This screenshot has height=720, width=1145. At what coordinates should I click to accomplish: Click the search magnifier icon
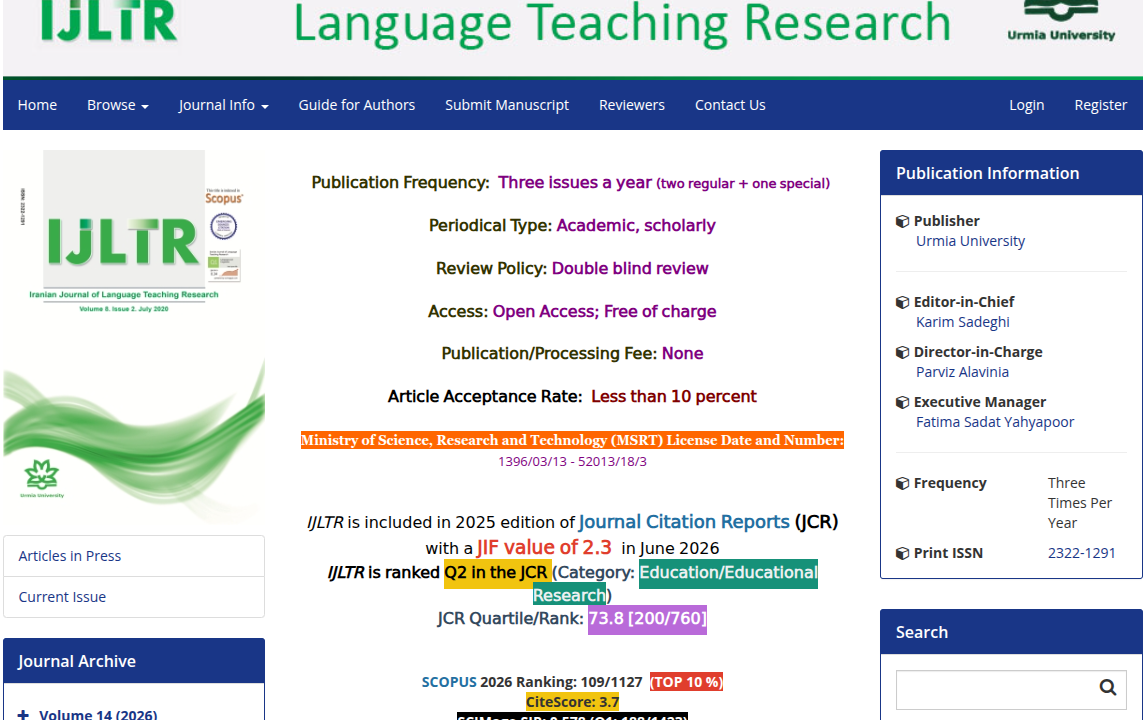click(x=1108, y=688)
